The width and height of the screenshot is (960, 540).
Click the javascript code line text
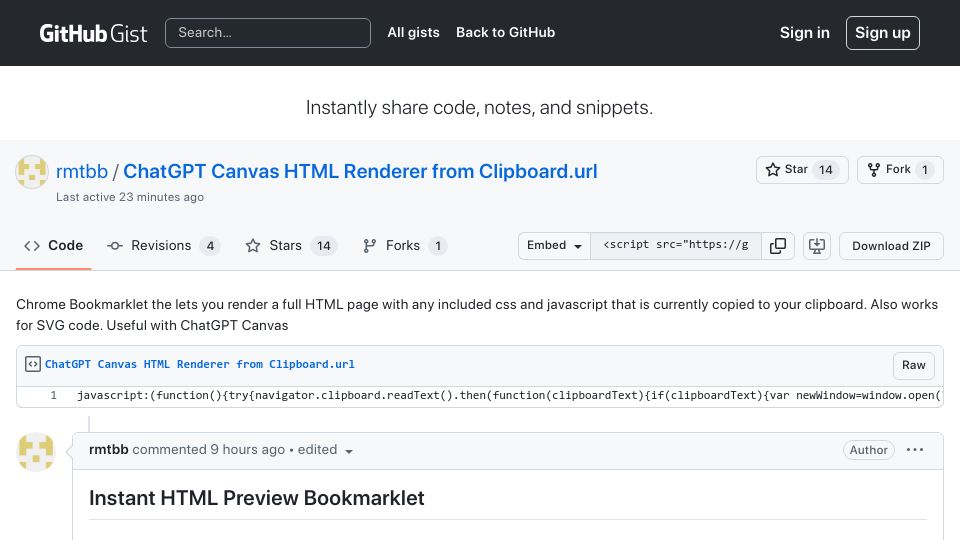509,396
